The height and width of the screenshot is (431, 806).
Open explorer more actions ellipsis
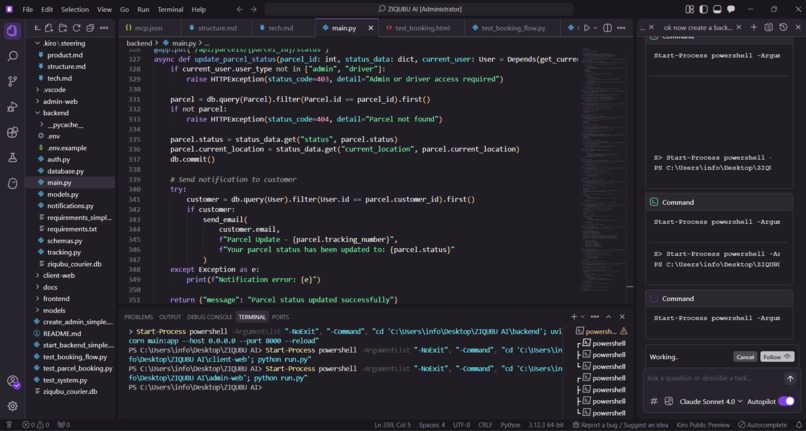[x=104, y=28]
